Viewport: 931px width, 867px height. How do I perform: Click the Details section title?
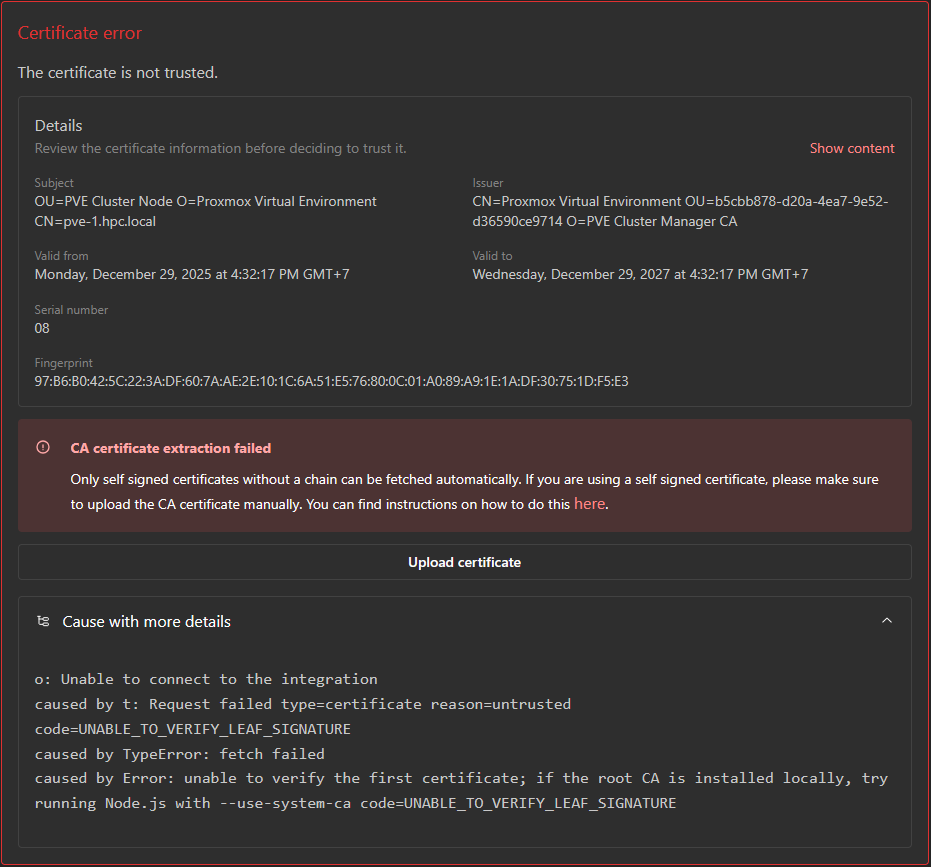pos(58,126)
